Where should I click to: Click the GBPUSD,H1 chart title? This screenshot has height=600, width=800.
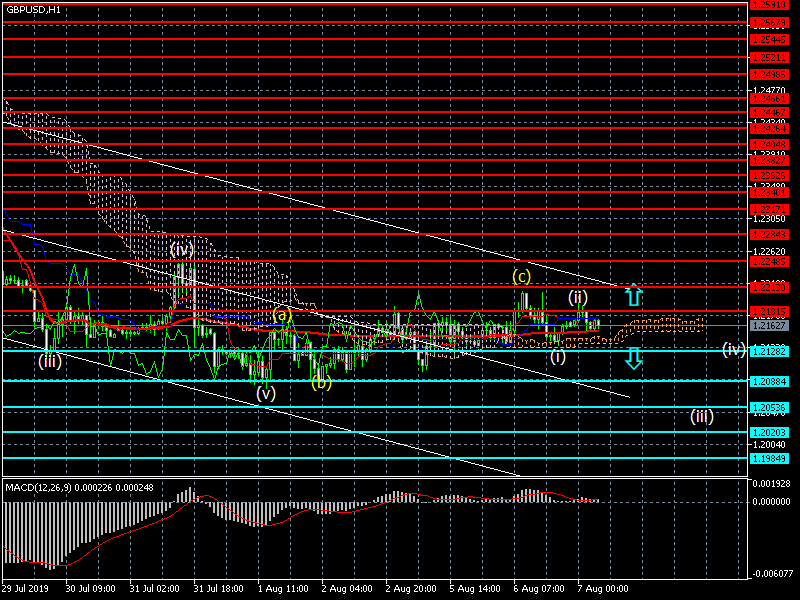33,8
